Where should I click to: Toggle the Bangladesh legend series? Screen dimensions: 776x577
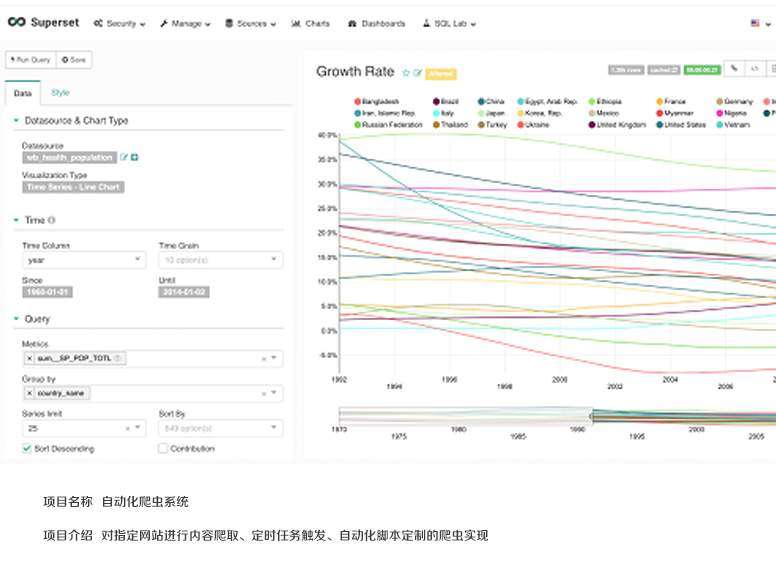(377, 101)
